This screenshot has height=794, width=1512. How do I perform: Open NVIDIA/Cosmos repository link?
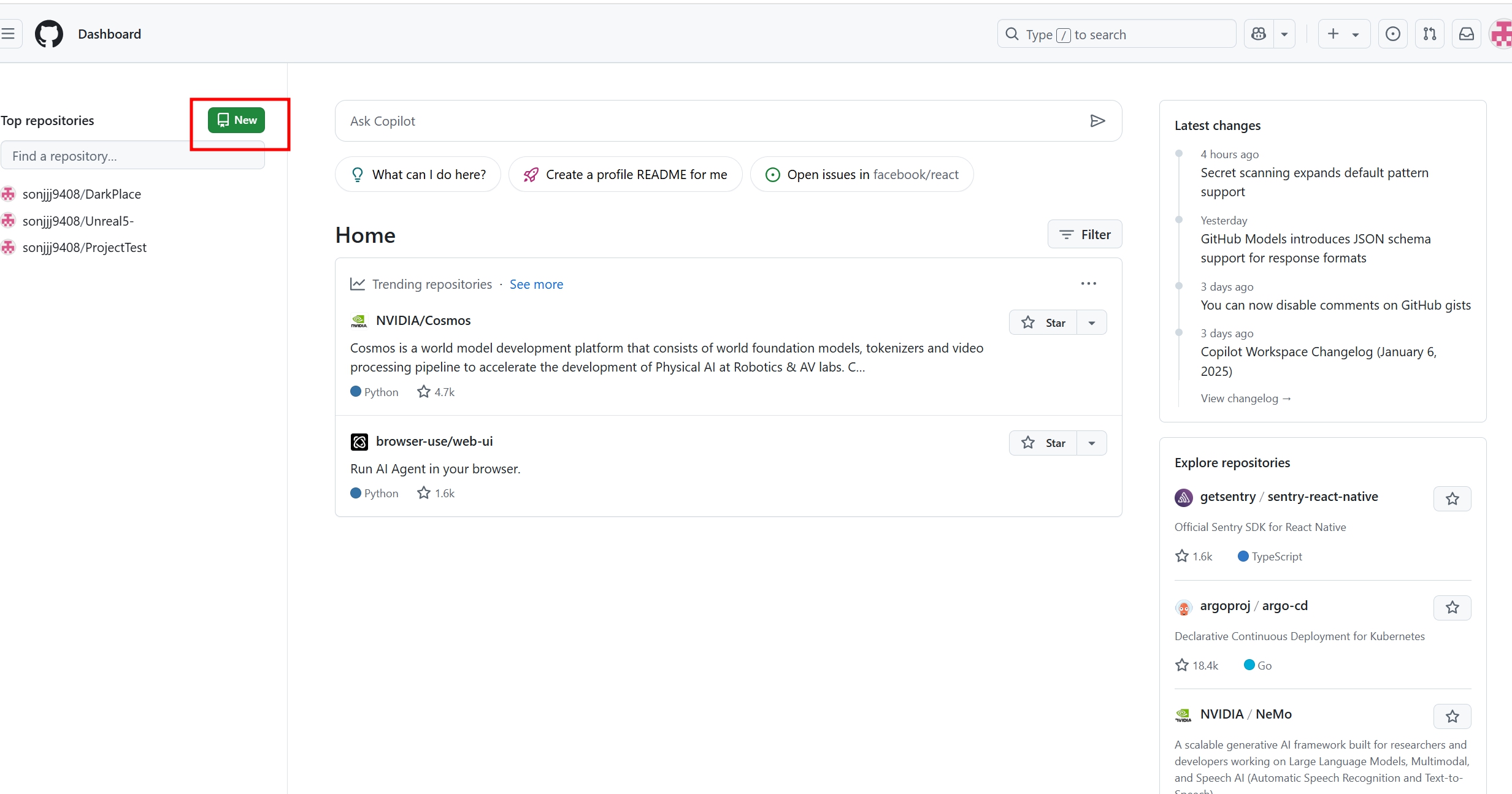(x=423, y=320)
